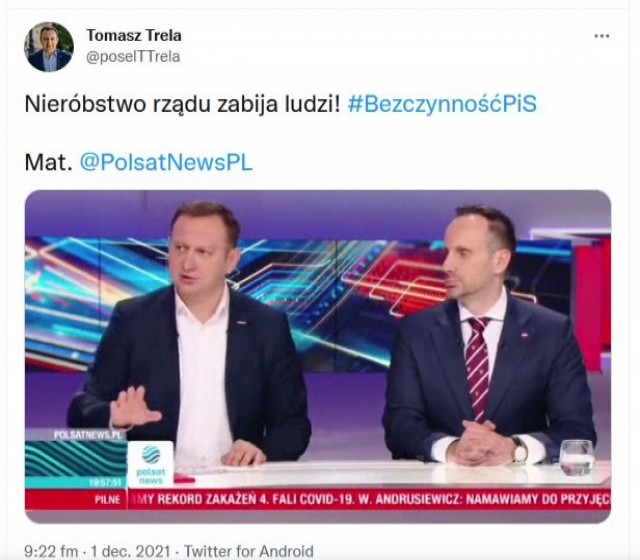Click Tomasz Trela's round profile avatar
The image size is (640, 560).
coord(49,47)
